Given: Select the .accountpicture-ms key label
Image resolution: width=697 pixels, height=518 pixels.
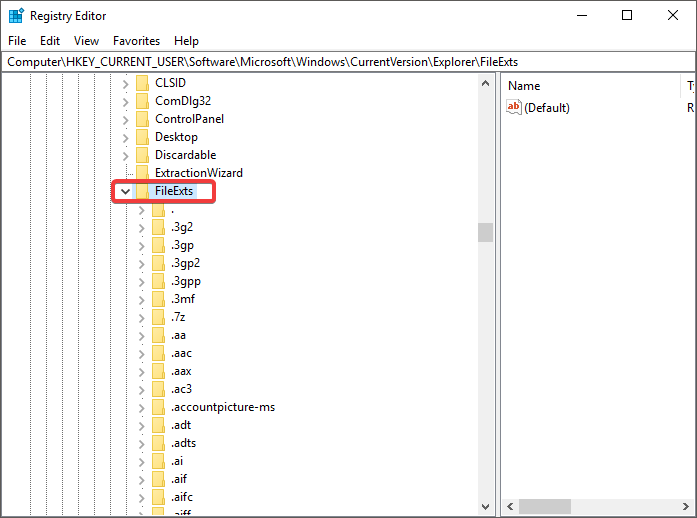Looking at the screenshot, I should pos(223,407).
